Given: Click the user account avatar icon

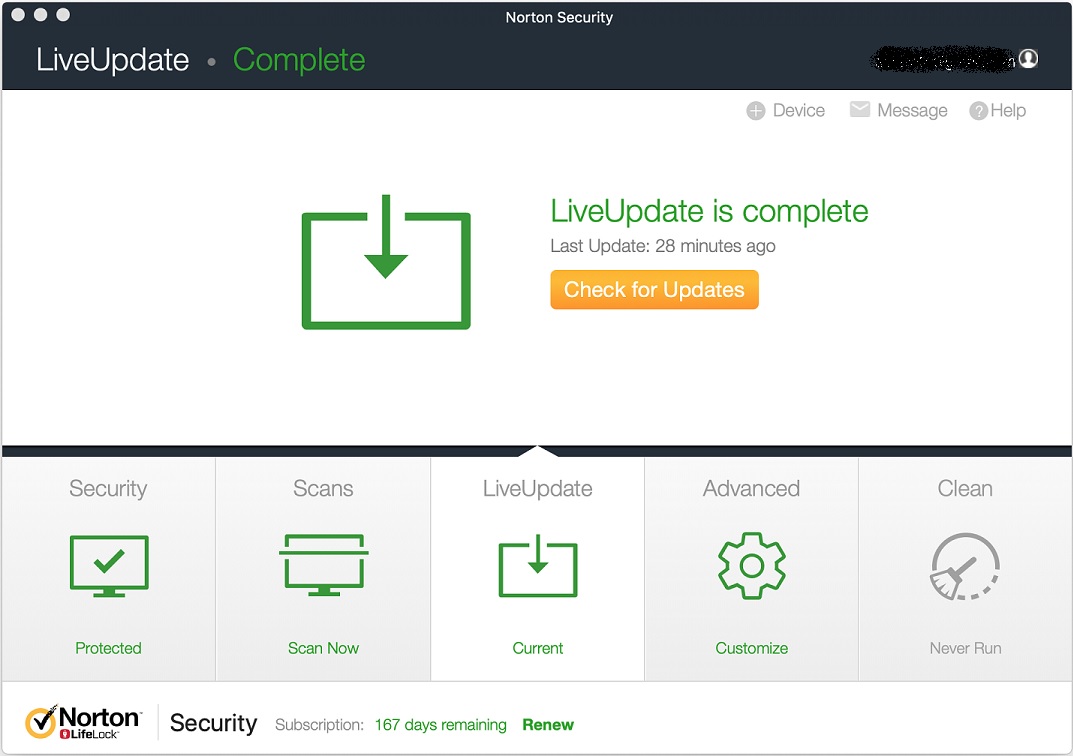Looking at the screenshot, I should point(1028,59).
